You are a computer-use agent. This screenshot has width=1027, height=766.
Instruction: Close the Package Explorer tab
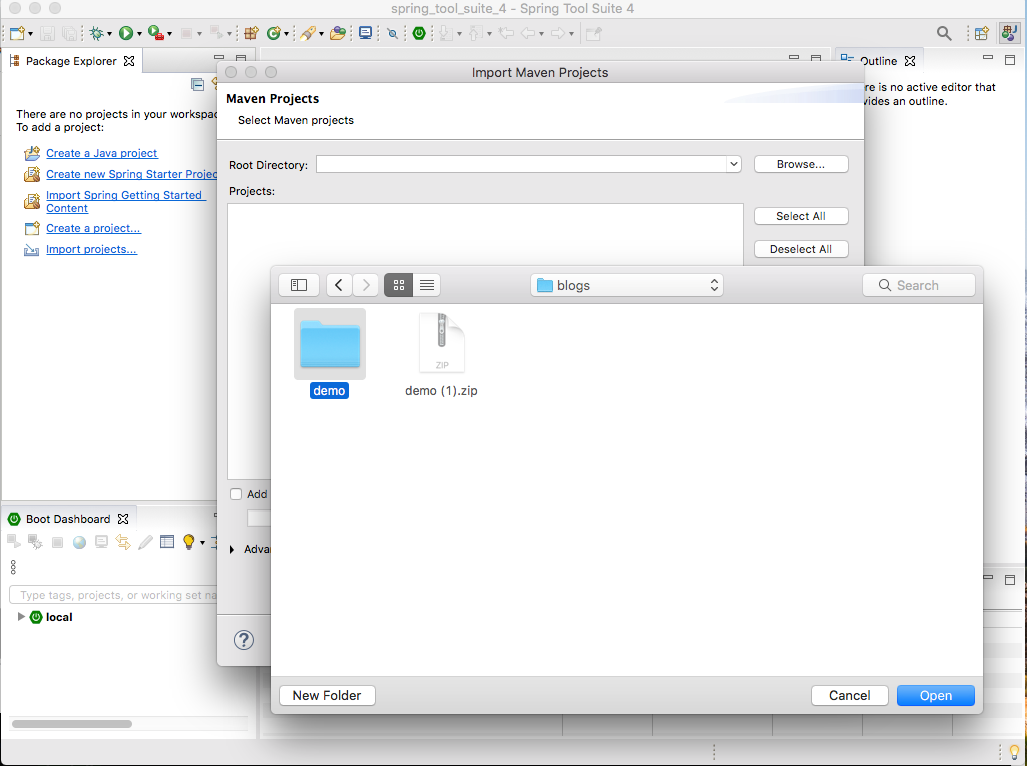coord(129,61)
